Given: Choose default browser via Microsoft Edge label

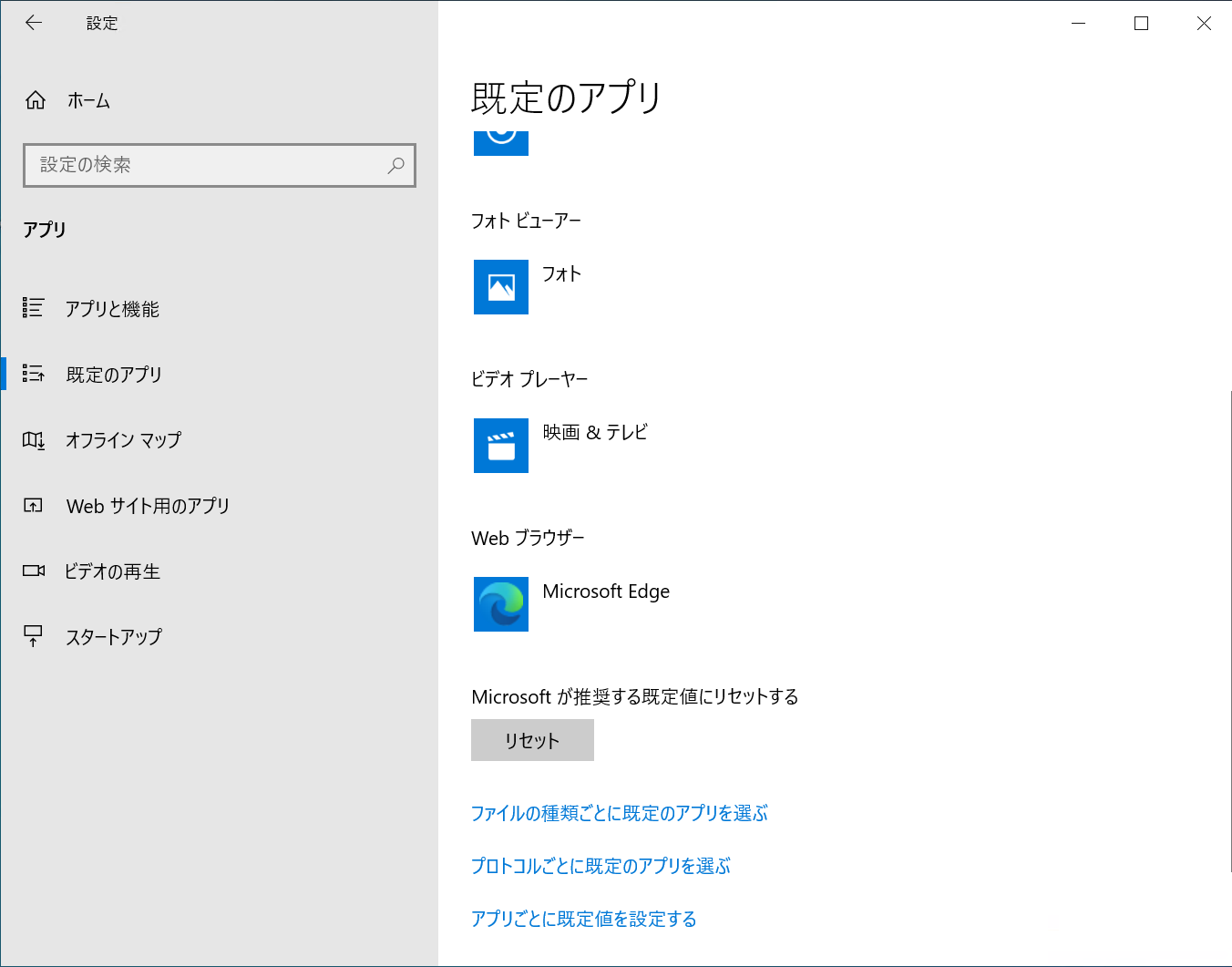Looking at the screenshot, I should (x=606, y=592).
